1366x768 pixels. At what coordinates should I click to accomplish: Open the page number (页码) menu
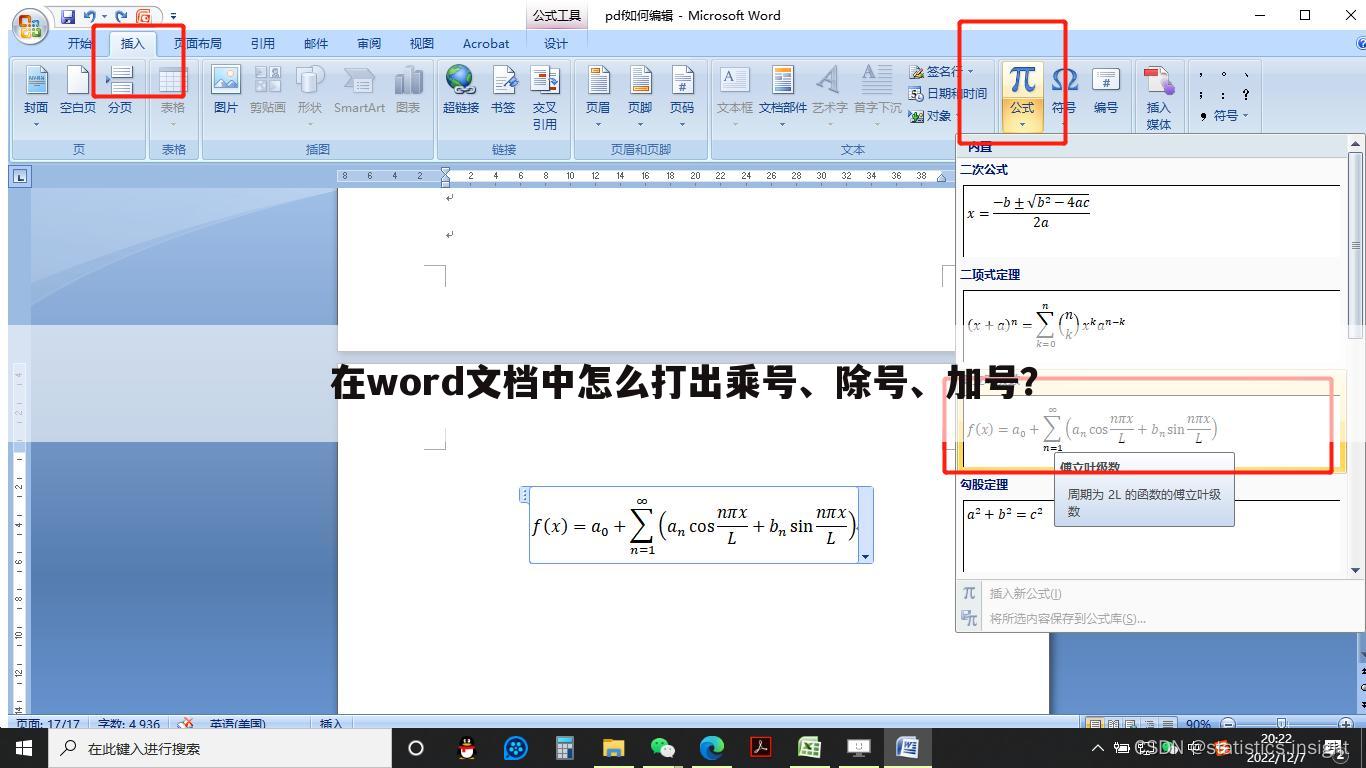[x=682, y=96]
